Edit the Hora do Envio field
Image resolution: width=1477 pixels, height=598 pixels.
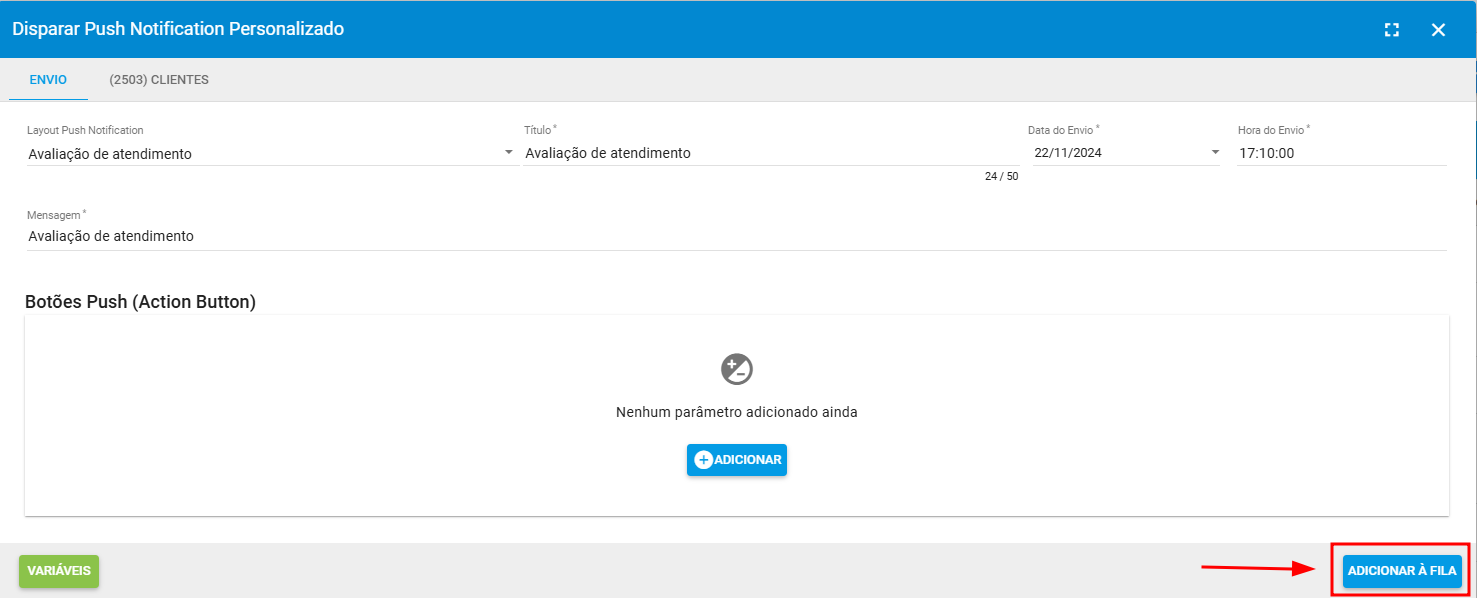[x=1342, y=153]
